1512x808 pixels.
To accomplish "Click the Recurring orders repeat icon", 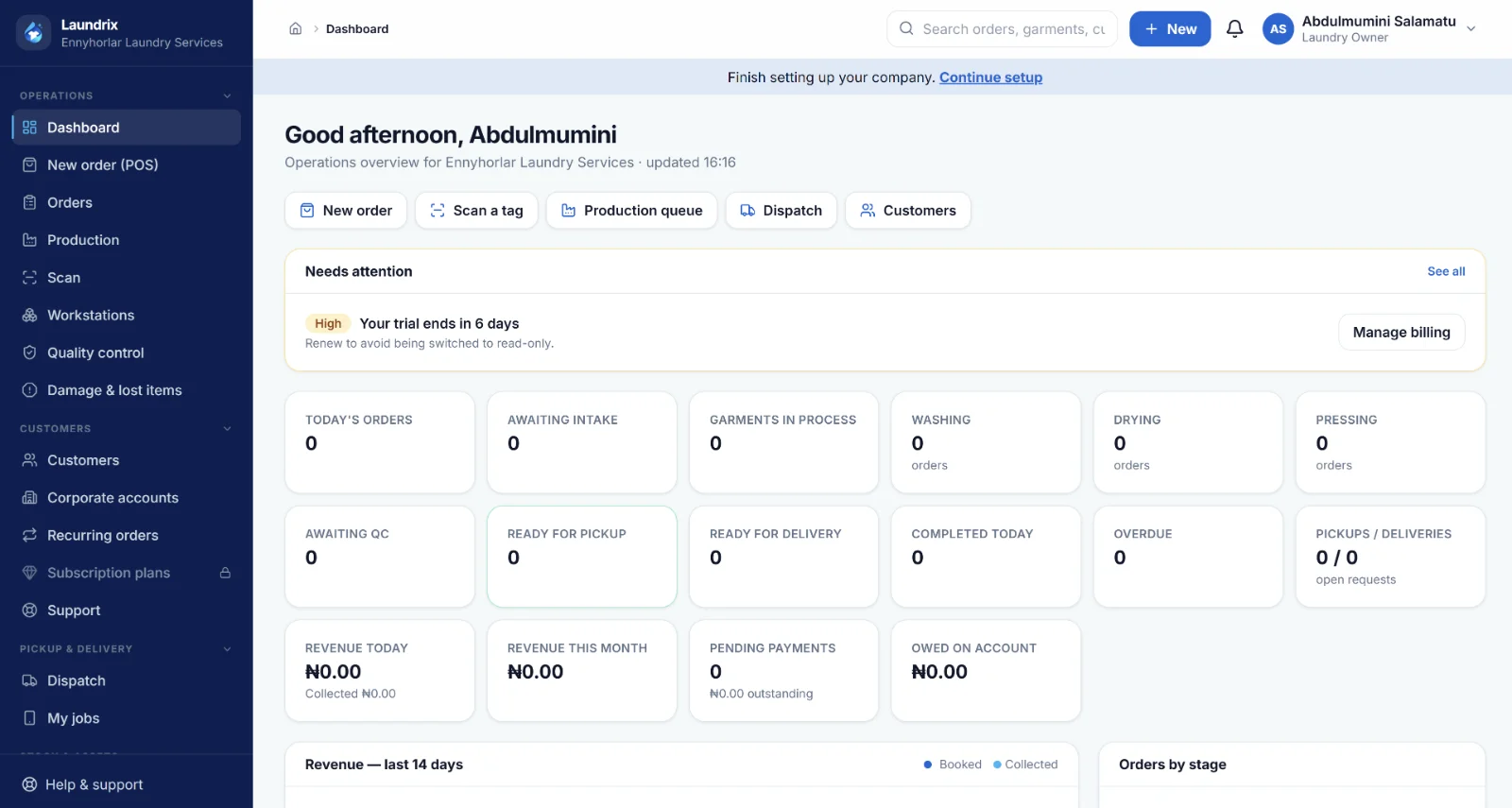I will (x=29, y=535).
